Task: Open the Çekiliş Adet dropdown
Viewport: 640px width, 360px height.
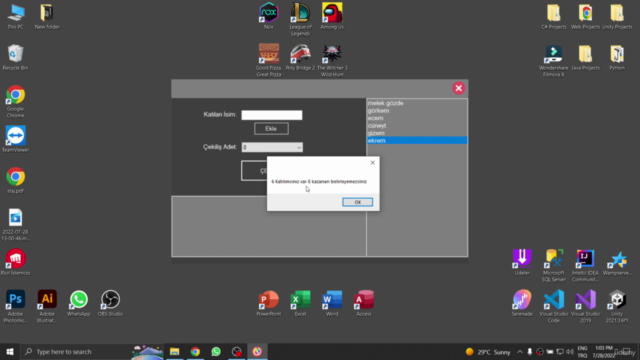Action: click(272, 147)
